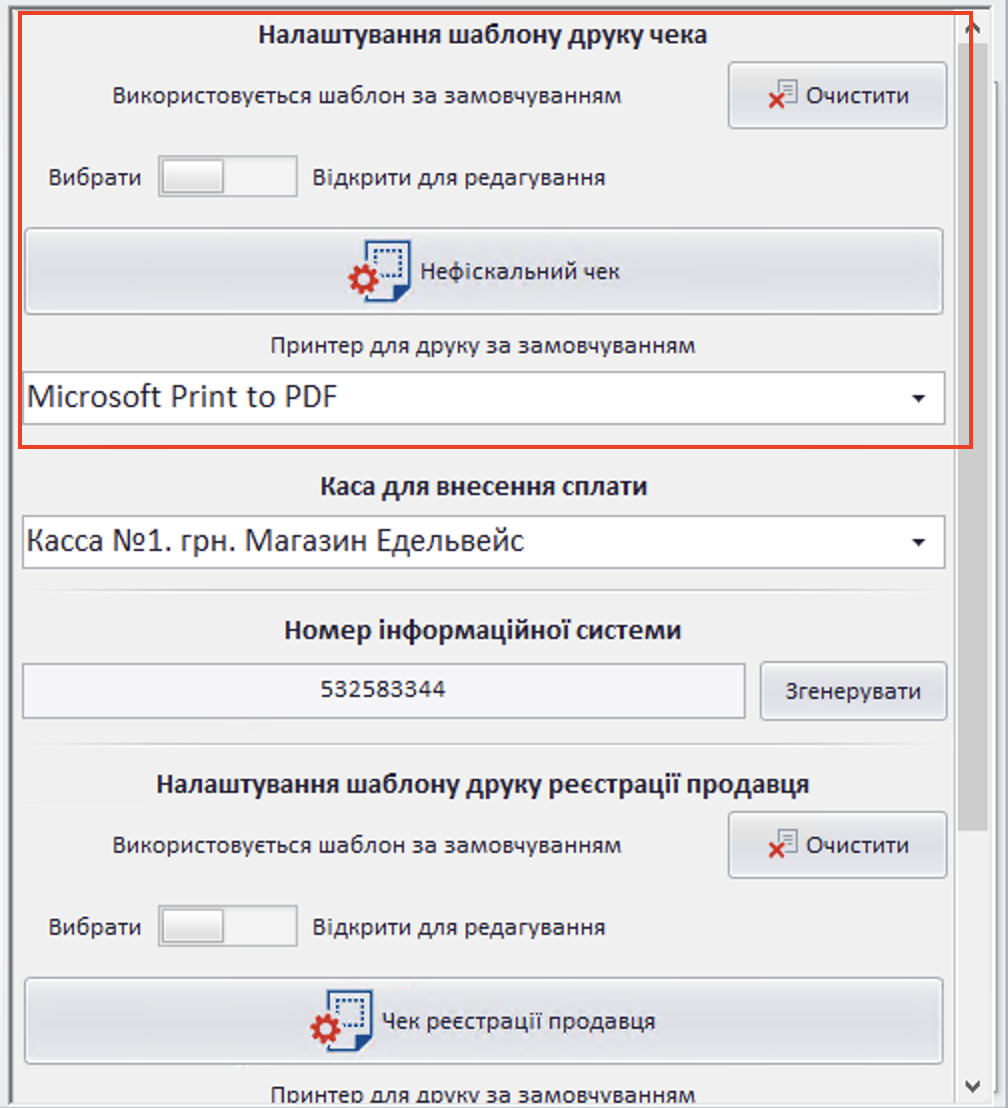Click the empty scrollbar track below the thumb
This screenshot has width=1008, height=1108.
point(972,950)
